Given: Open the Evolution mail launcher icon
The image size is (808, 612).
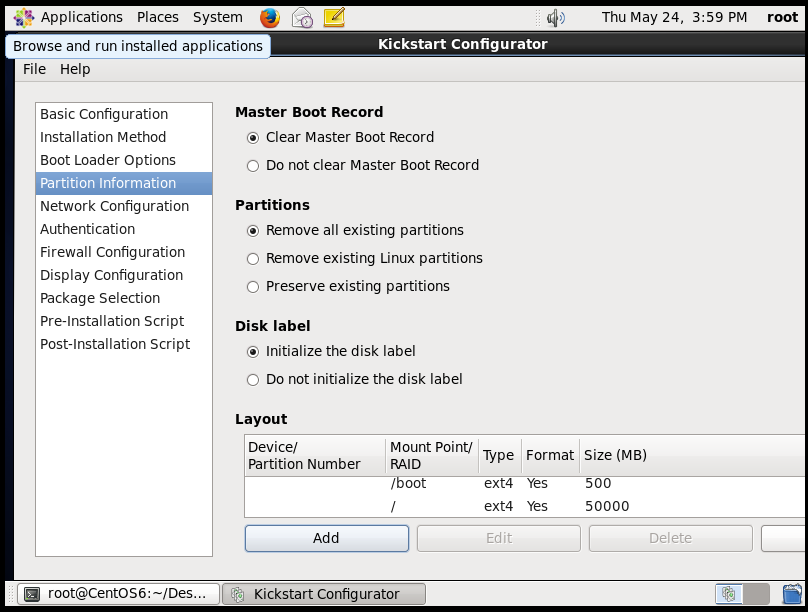Looking at the screenshot, I should click(302, 18).
